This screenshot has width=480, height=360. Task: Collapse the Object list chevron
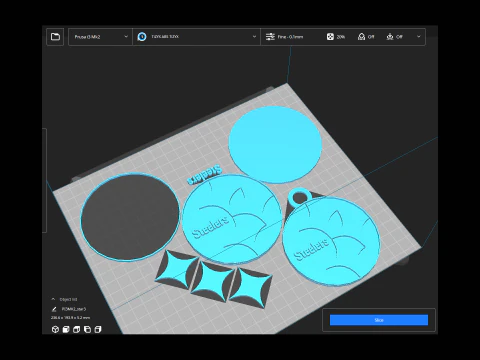point(53,299)
